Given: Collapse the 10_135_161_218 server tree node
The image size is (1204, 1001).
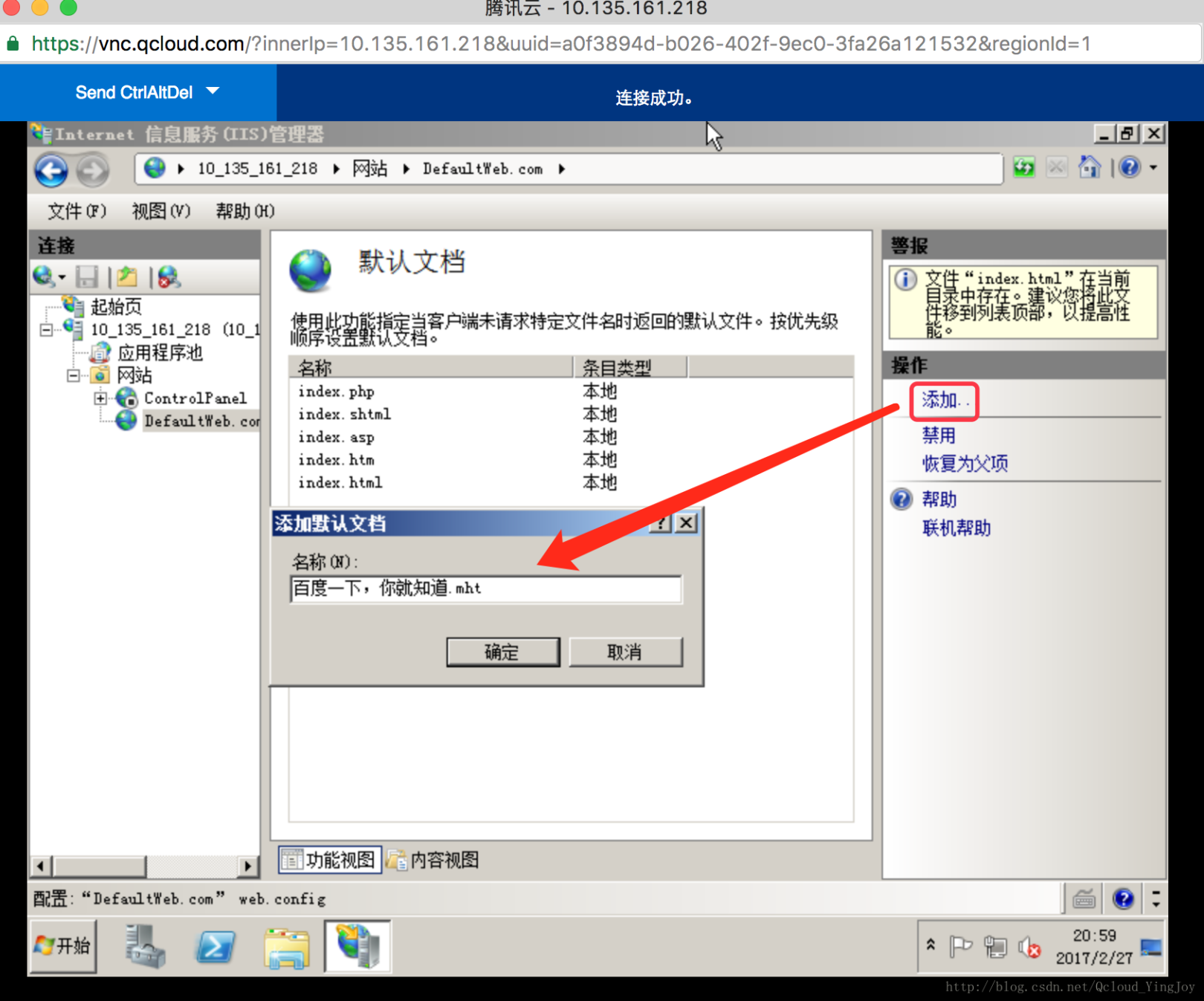Looking at the screenshot, I should coord(46,330).
